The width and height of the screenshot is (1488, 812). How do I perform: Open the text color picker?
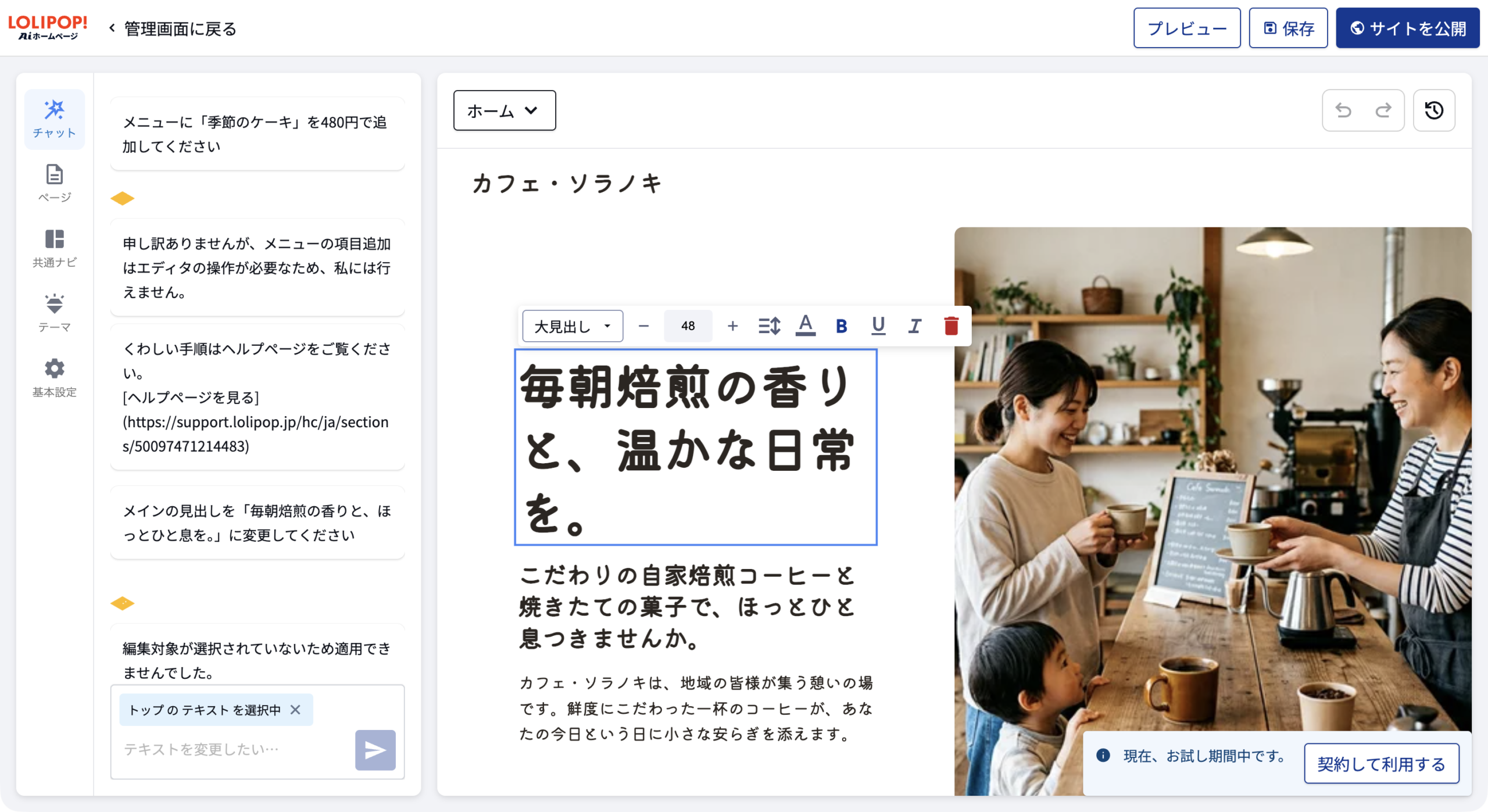coord(805,326)
